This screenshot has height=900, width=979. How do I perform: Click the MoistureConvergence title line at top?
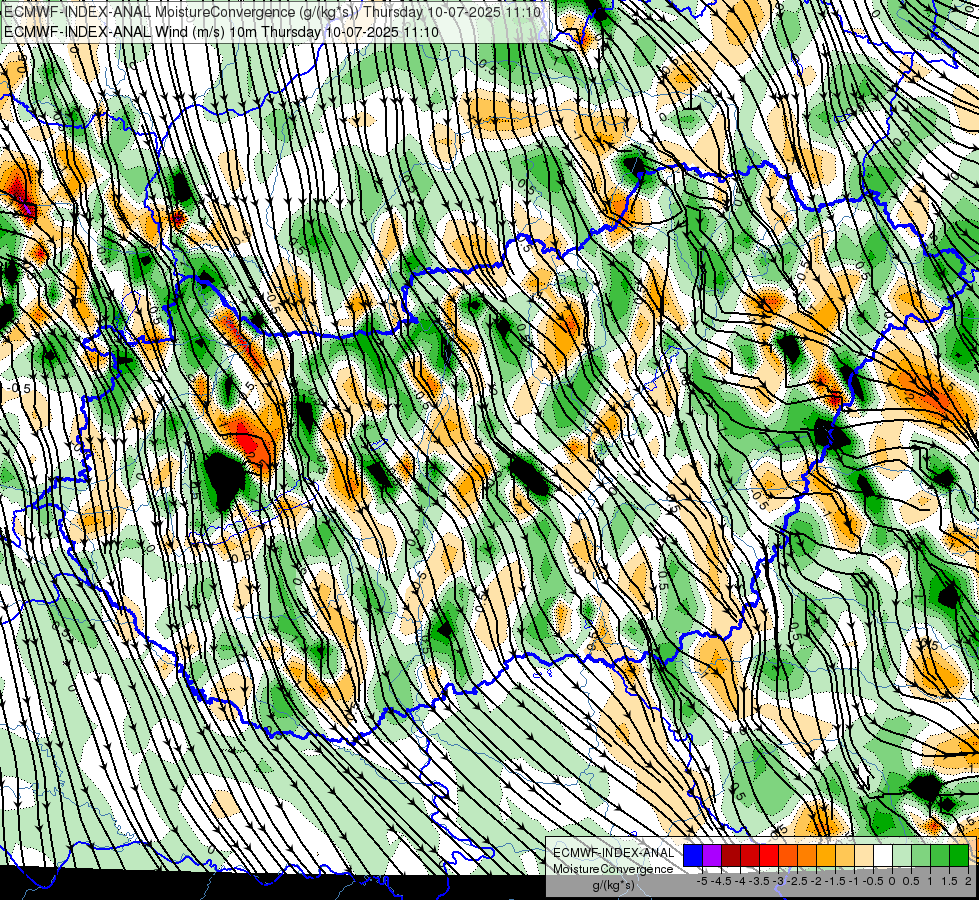tap(272, 12)
